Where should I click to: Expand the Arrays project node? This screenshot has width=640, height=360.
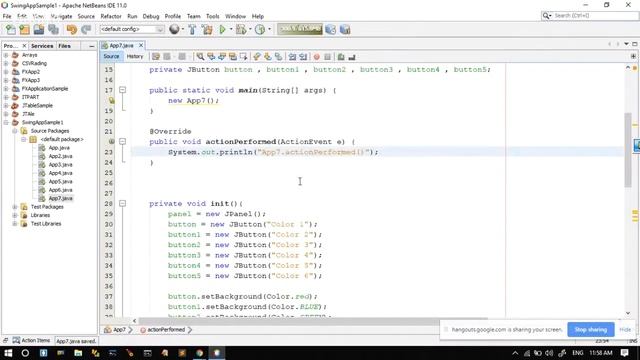point(6,55)
